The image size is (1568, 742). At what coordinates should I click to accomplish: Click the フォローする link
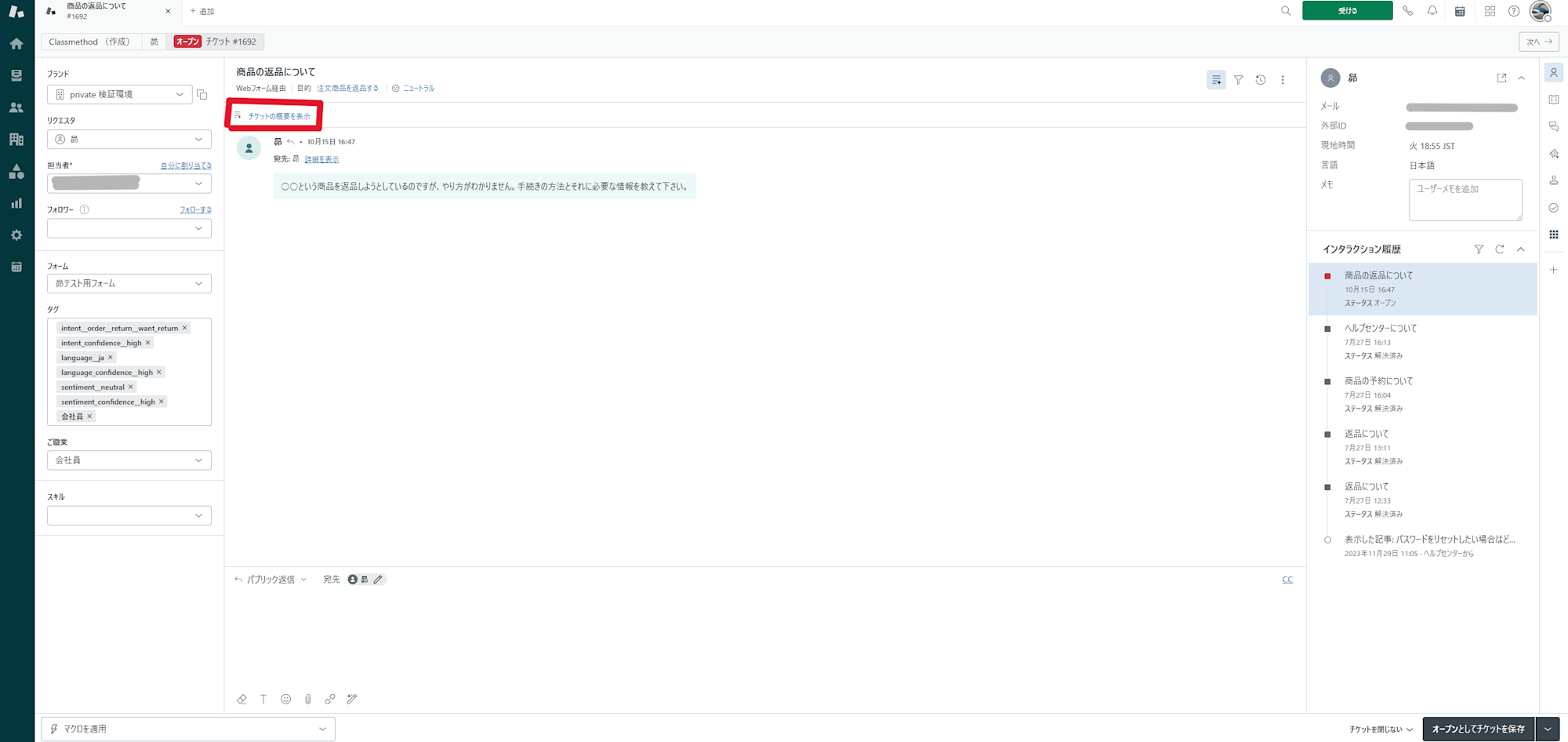[195, 209]
